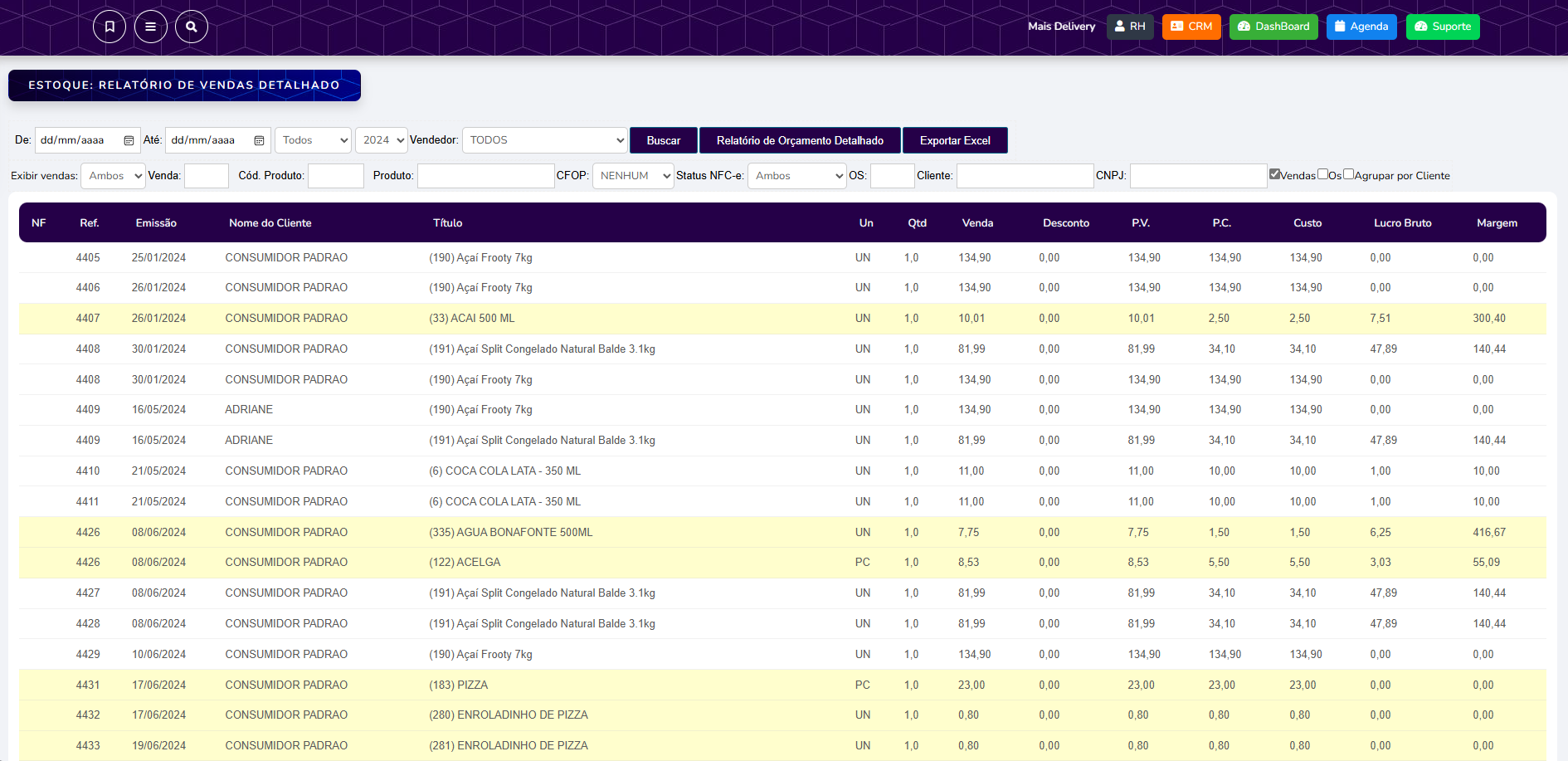
Task: Click (122) ACELGA title
Action: pos(465,563)
